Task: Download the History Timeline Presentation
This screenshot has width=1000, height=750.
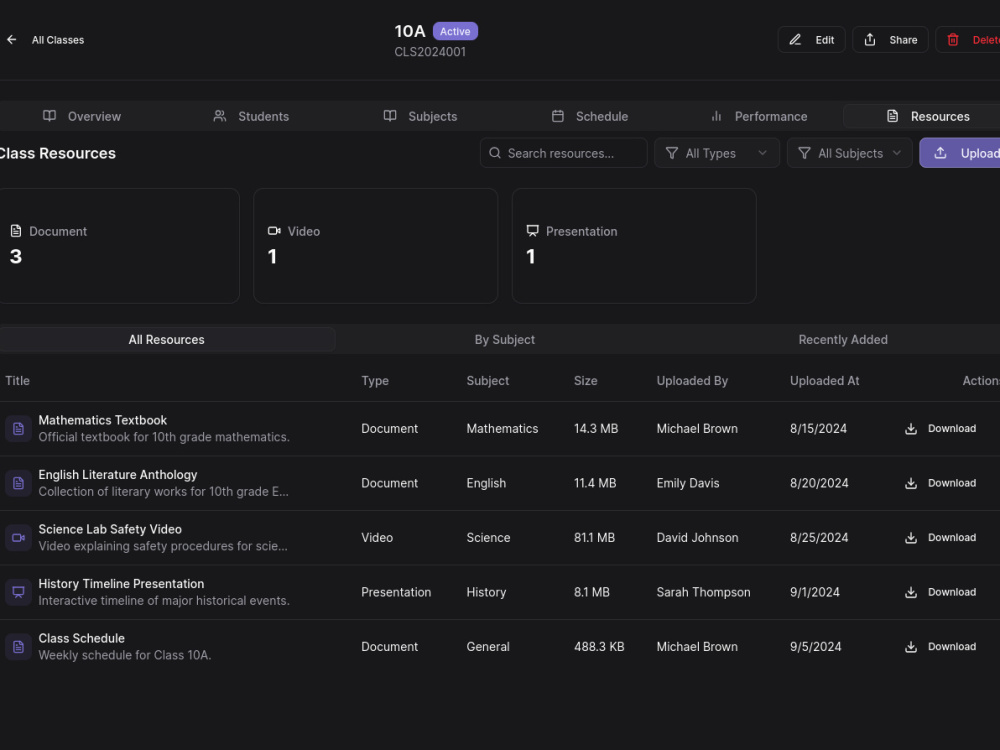Action: pos(941,592)
